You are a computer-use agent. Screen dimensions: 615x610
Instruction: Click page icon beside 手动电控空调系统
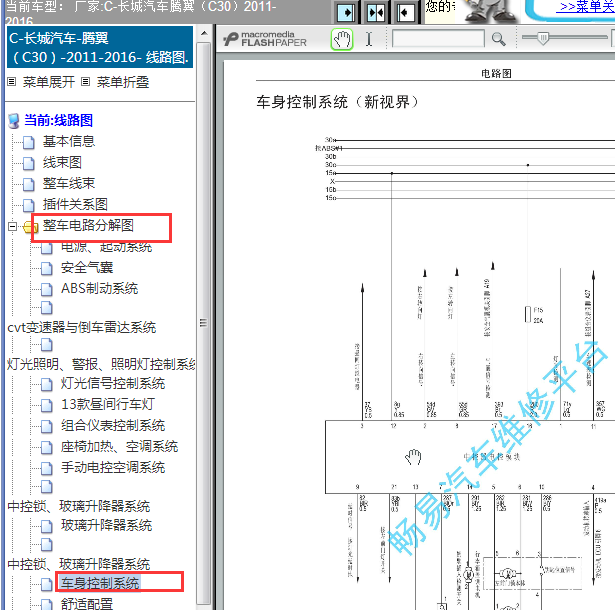tap(47, 469)
